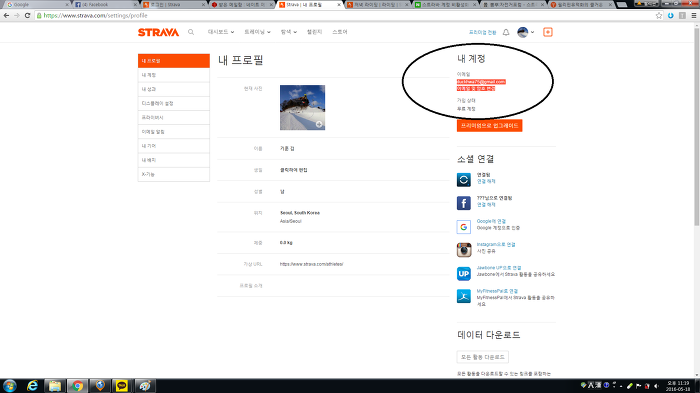The width and height of the screenshot is (700, 393).
Task: Open the search magnifier icon in Strava header
Action: [x=191, y=32]
